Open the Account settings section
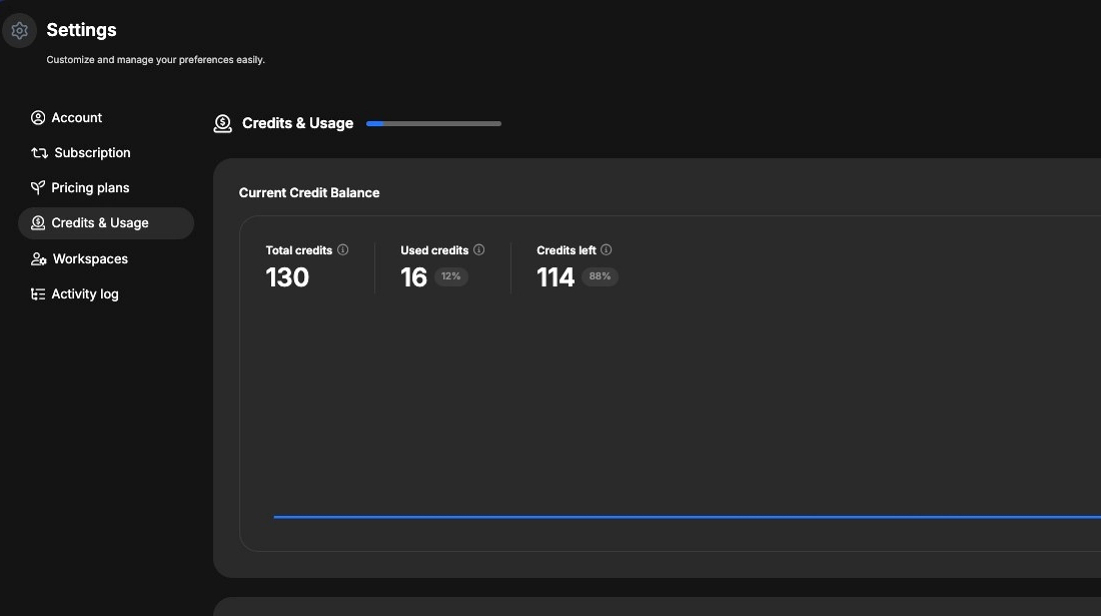This screenshot has width=1101, height=616. [77, 118]
